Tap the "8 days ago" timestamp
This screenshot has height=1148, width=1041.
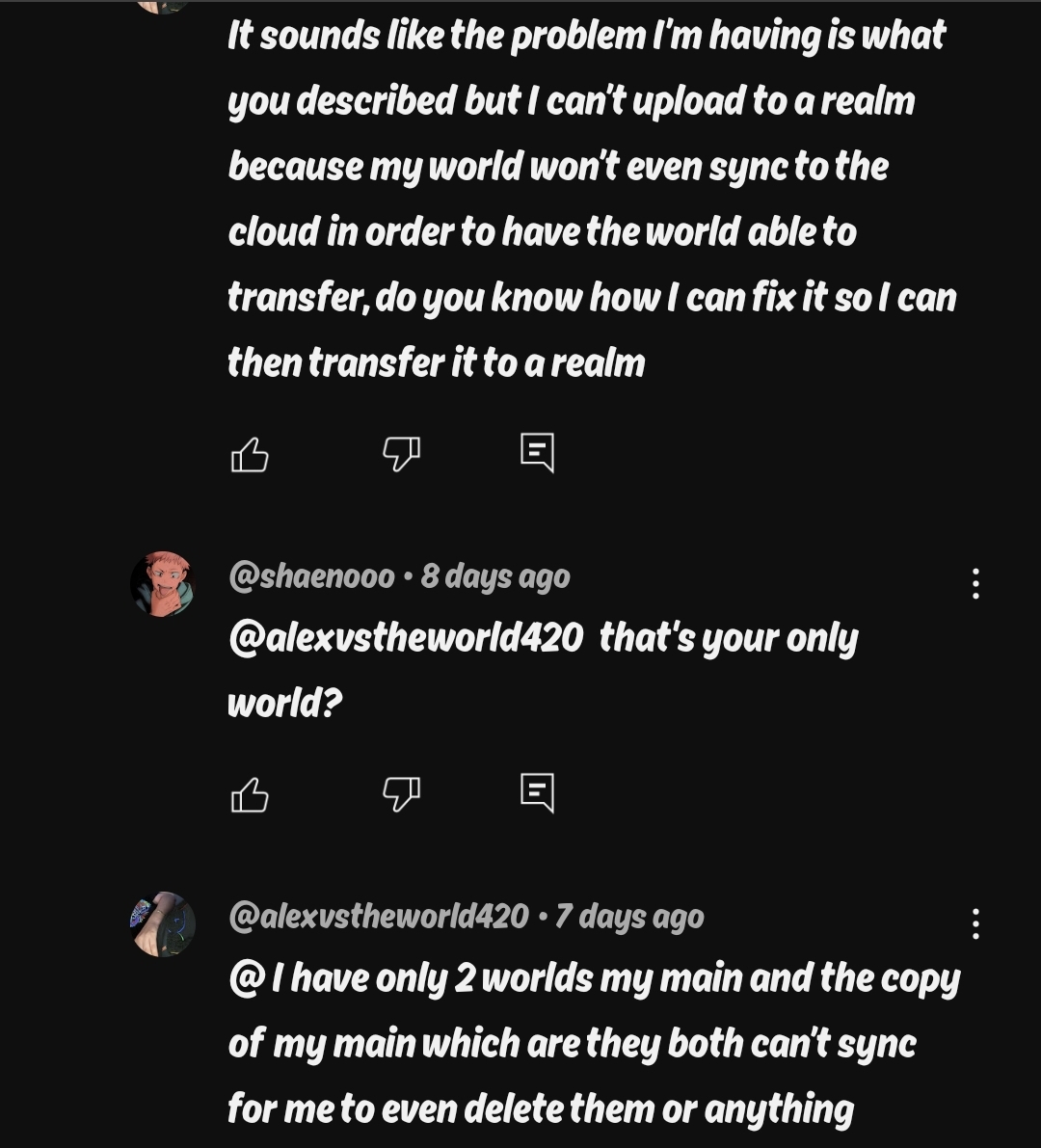coord(495,576)
